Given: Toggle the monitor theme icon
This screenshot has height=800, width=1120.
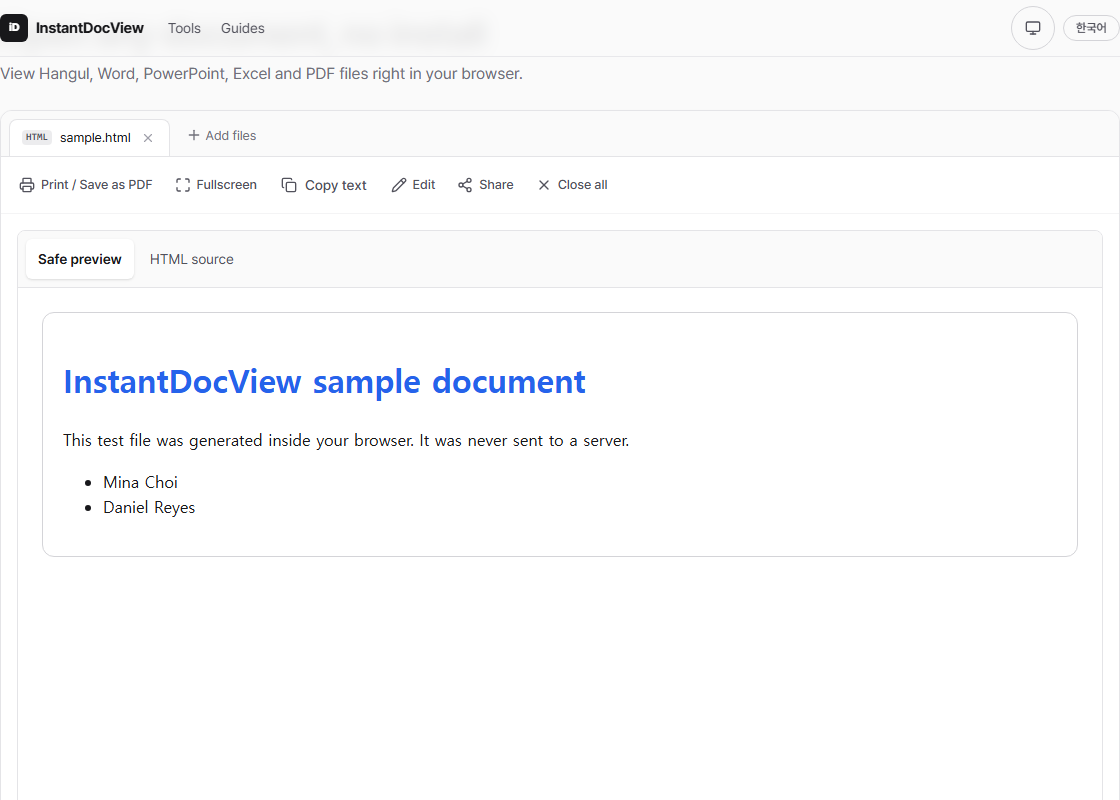Looking at the screenshot, I should tap(1032, 28).
